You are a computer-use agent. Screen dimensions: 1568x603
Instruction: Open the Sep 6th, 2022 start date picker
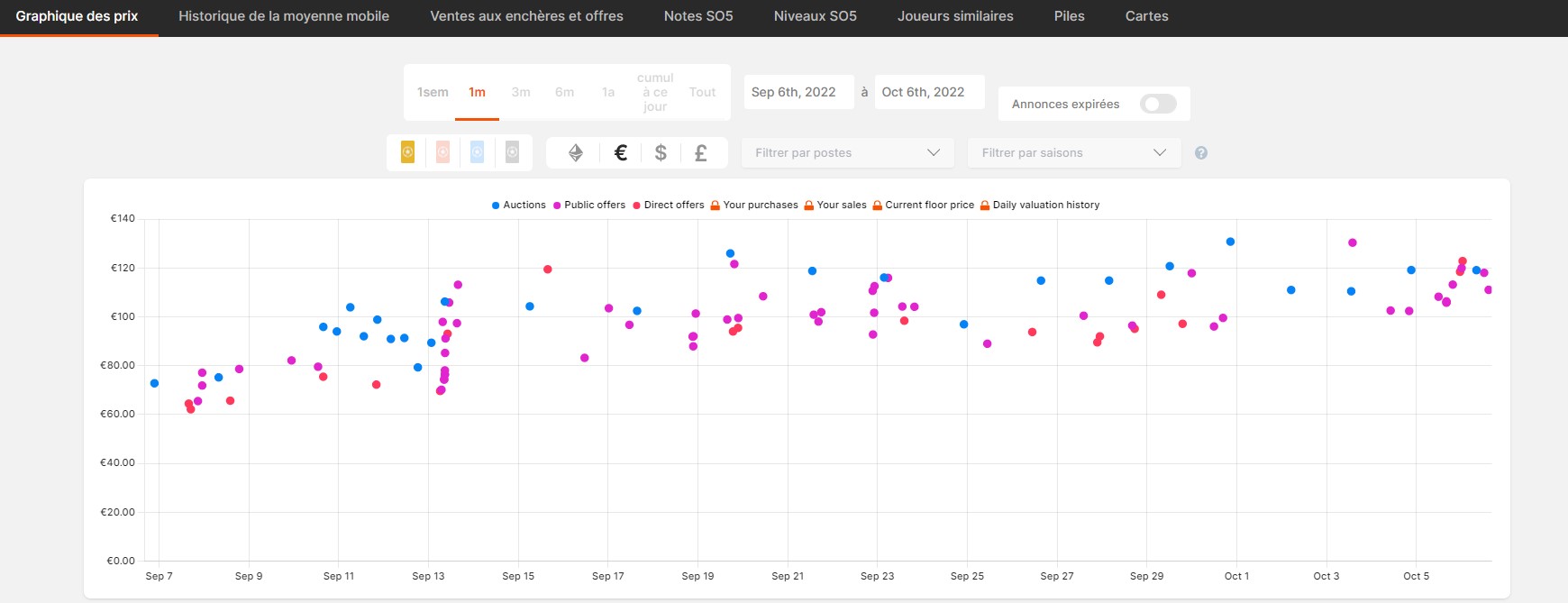coord(798,92)
